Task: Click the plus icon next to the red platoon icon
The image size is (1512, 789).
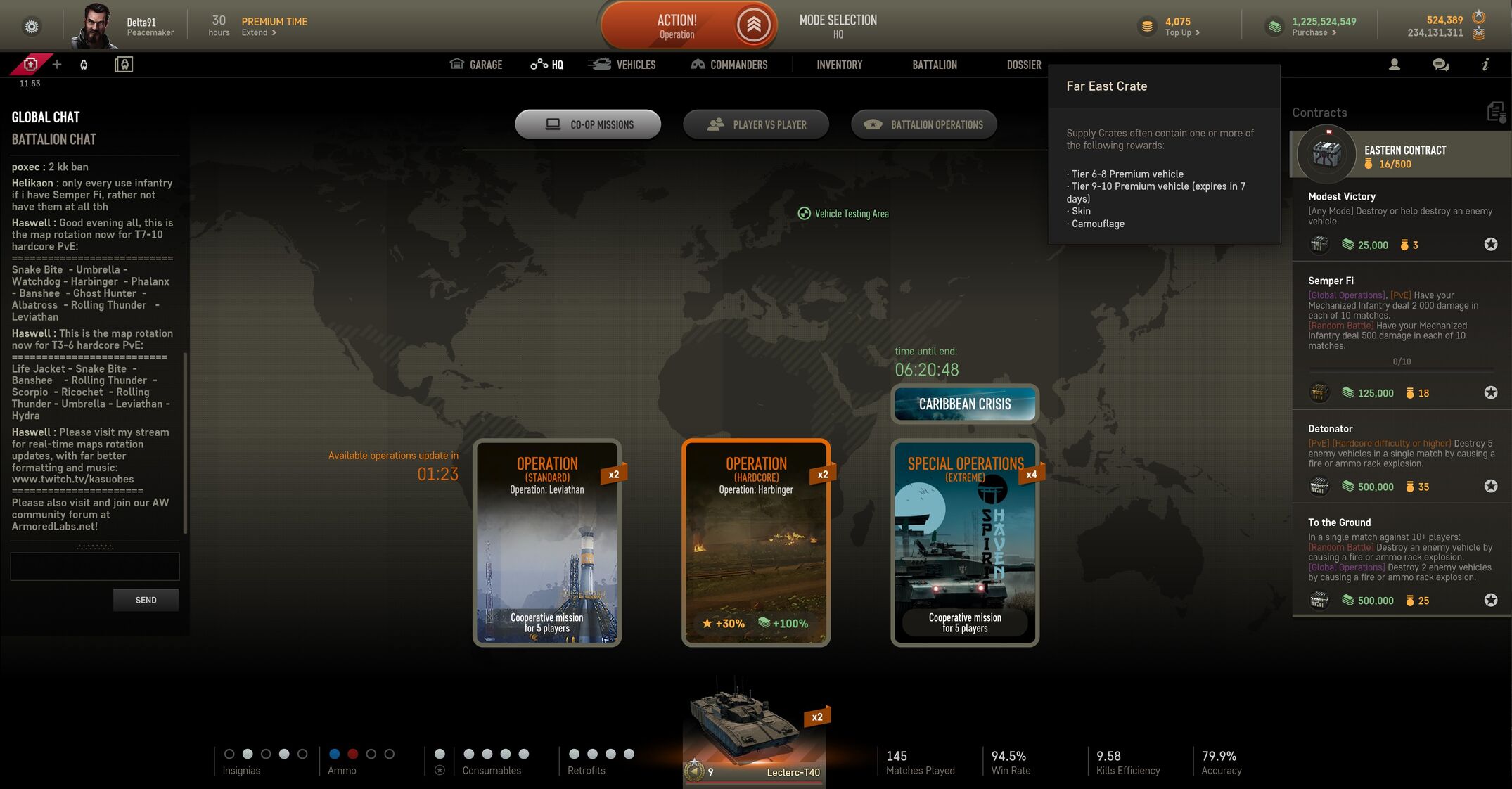Action: point(57,65)
